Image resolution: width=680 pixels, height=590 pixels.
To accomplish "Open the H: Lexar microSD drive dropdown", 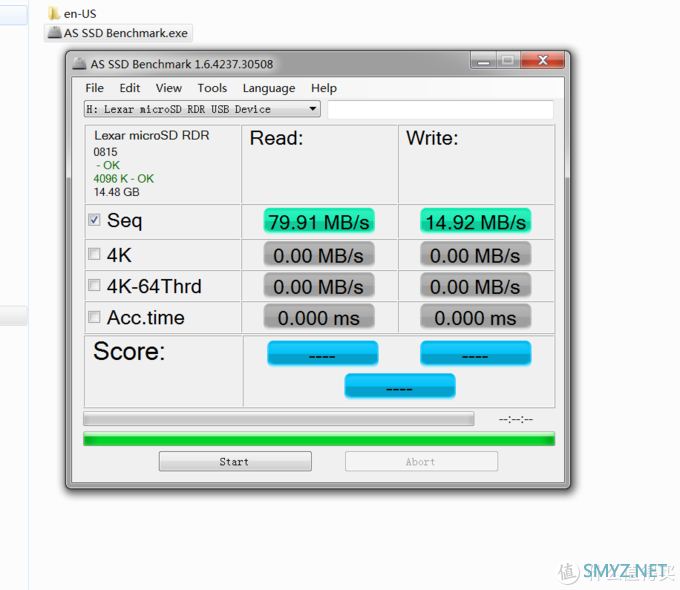I will pyautogui.click(x=202, y=109).
